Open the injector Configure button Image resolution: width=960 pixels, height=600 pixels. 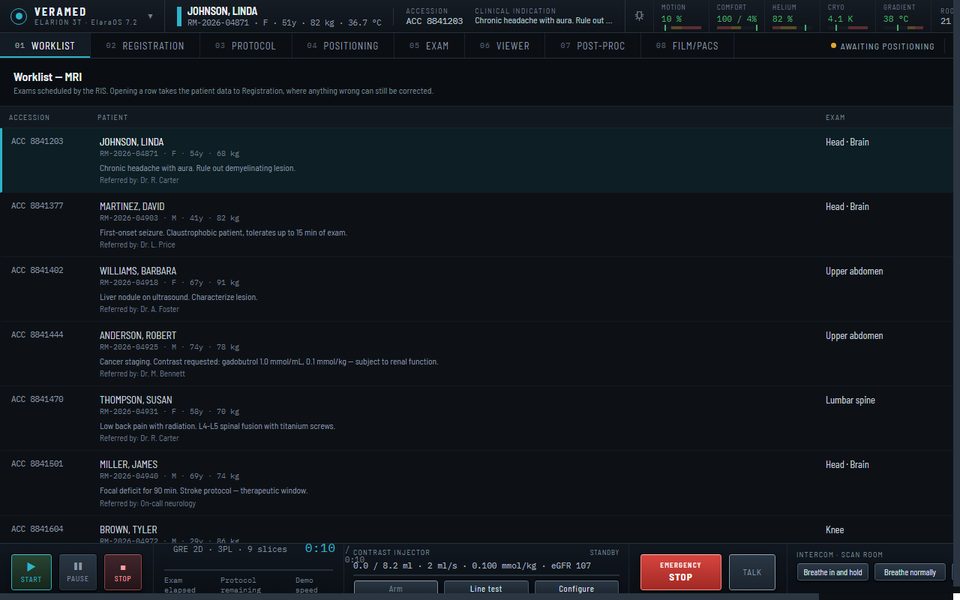pos(576,589)
